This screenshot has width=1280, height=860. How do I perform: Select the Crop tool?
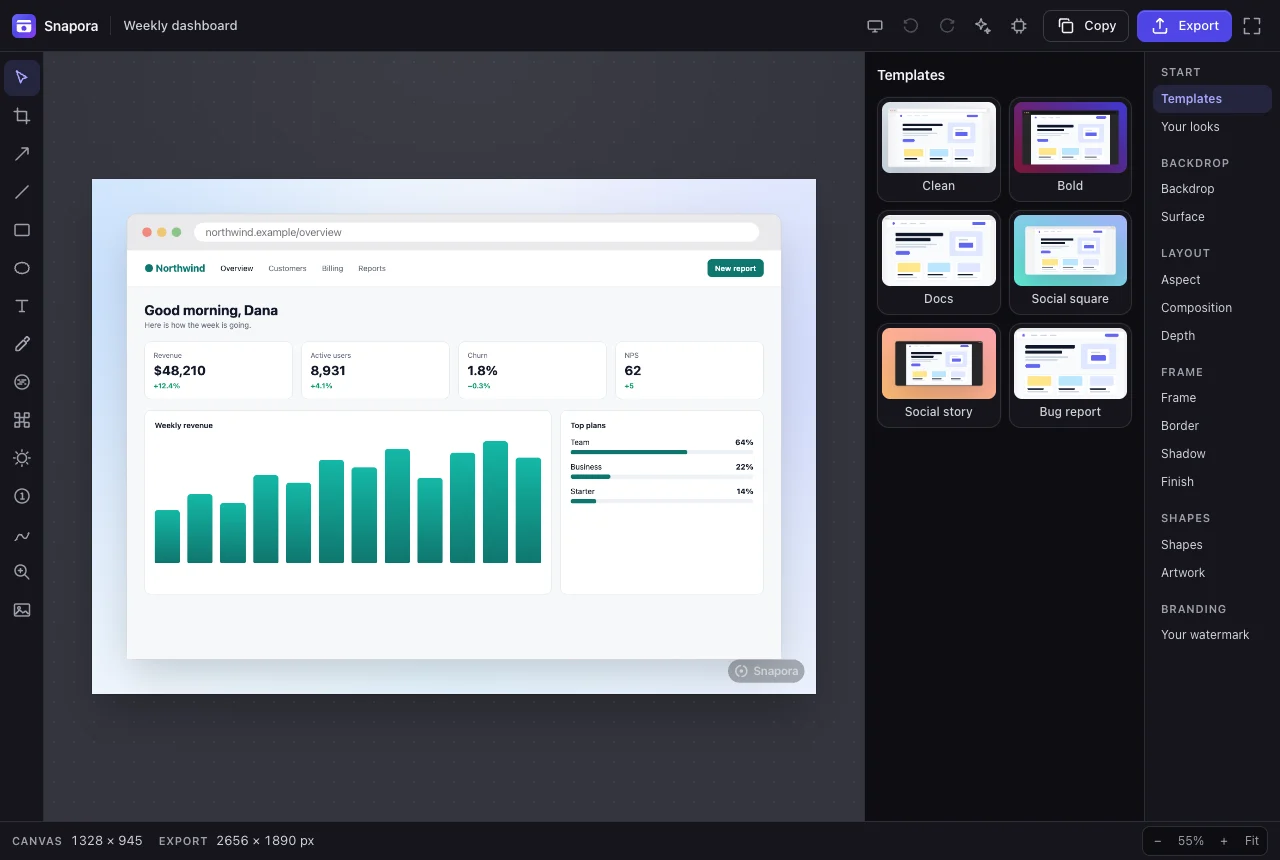point(22,116)
